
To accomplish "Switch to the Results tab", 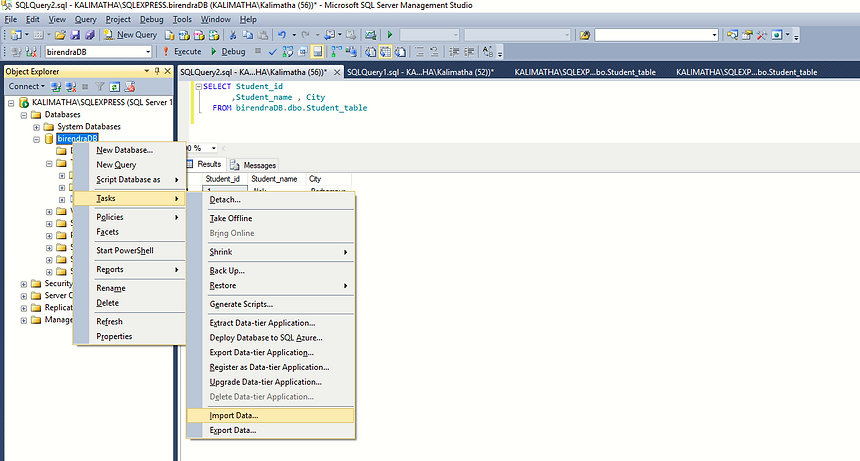I will coord(204,164).
